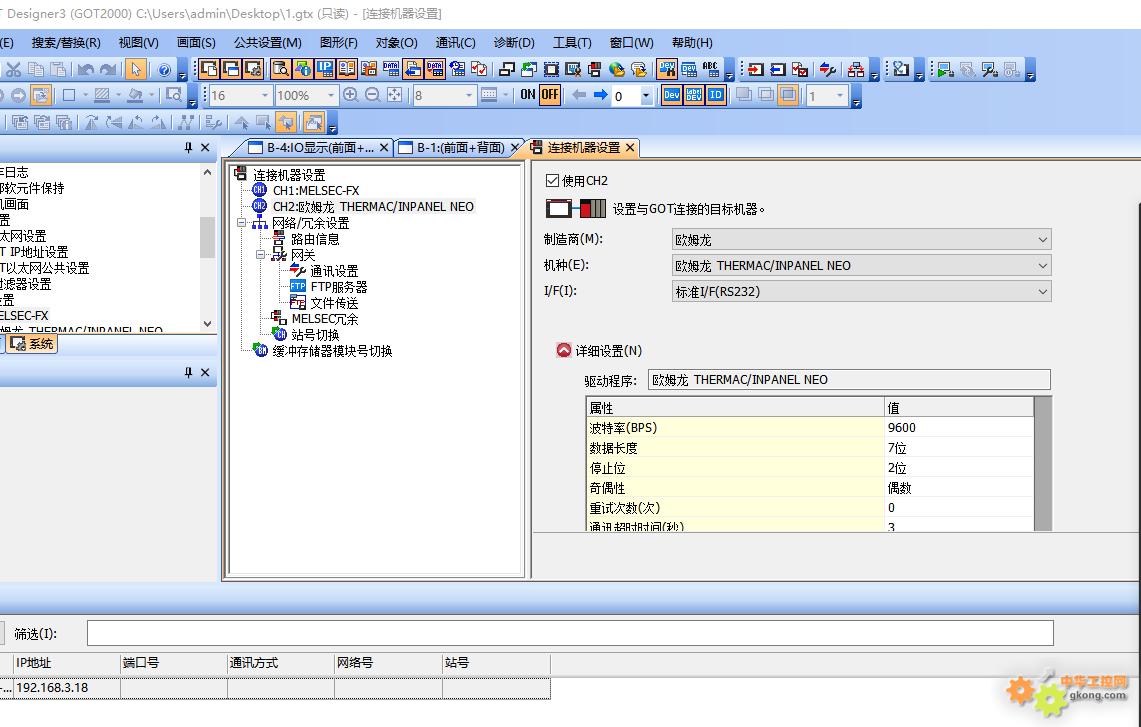Toggle the label DEV display button
This screenshot has height=727, width=1141.
(694, 95)
